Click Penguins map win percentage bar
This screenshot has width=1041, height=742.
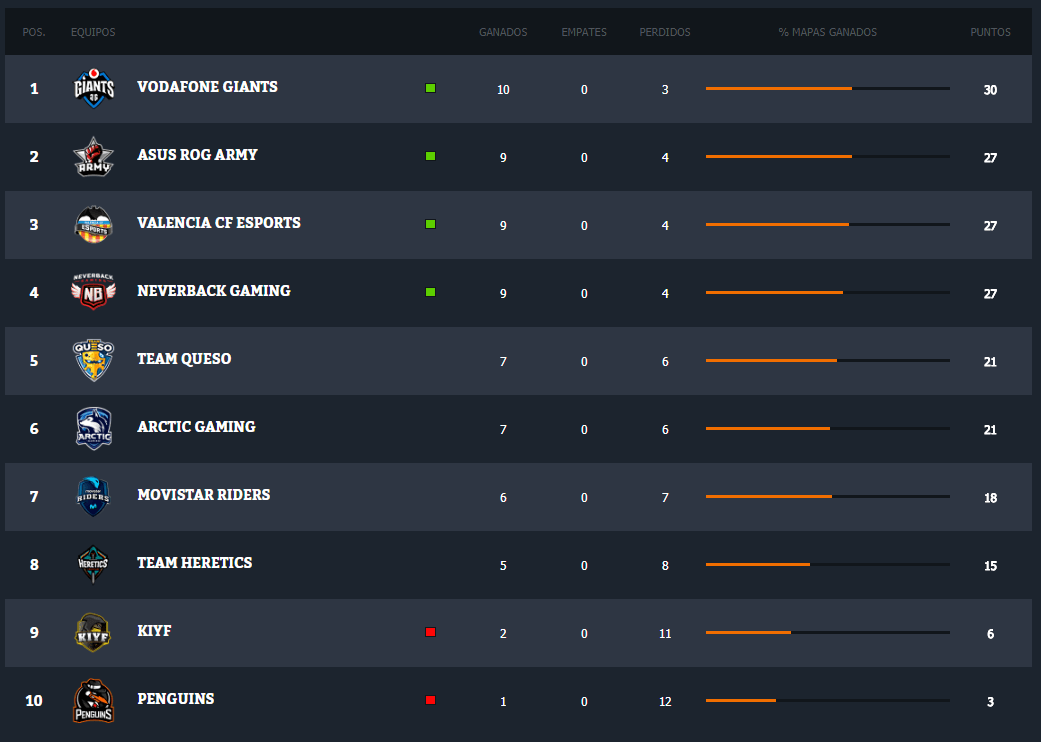point(828,700)
